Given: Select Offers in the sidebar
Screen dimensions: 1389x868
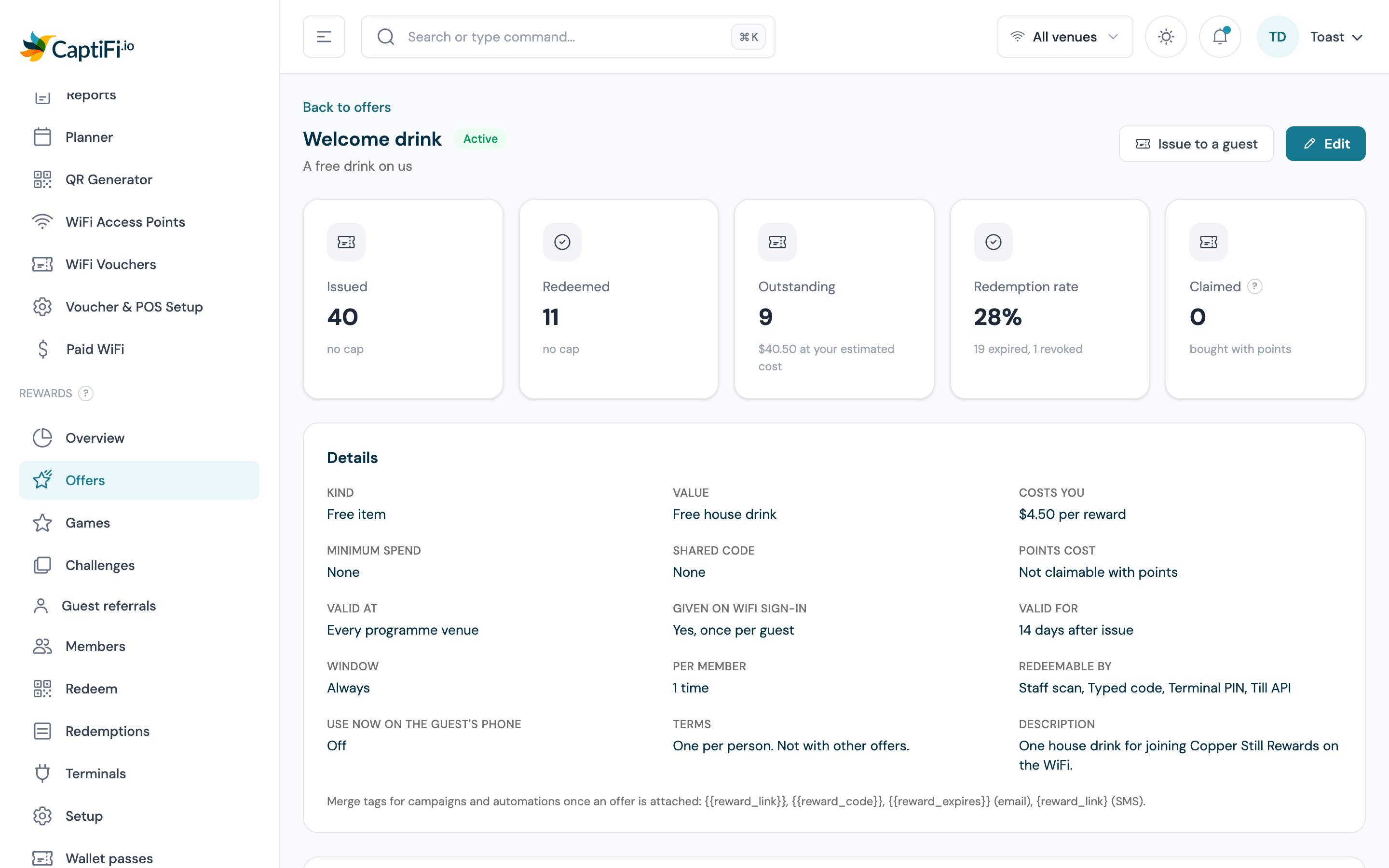Looking at the screenshot, I should [x=139, y=480].
